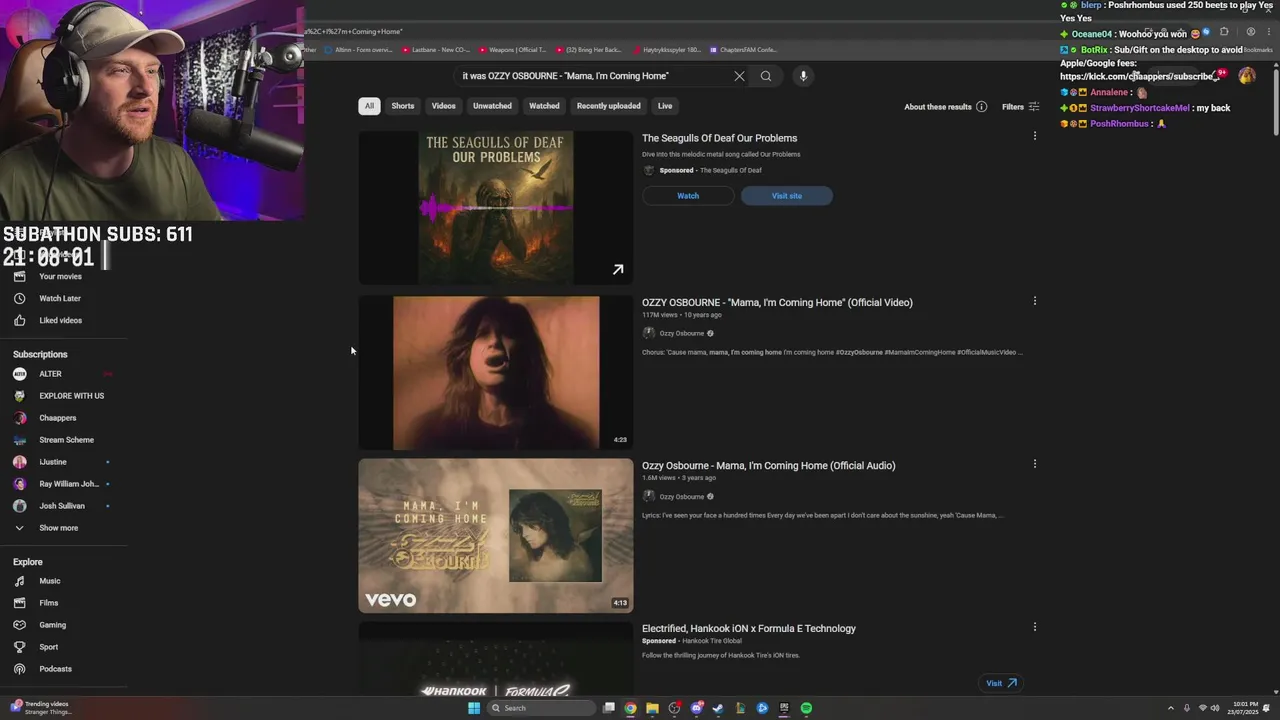Open the YouTube account avatar menu

pos(1247,76)
